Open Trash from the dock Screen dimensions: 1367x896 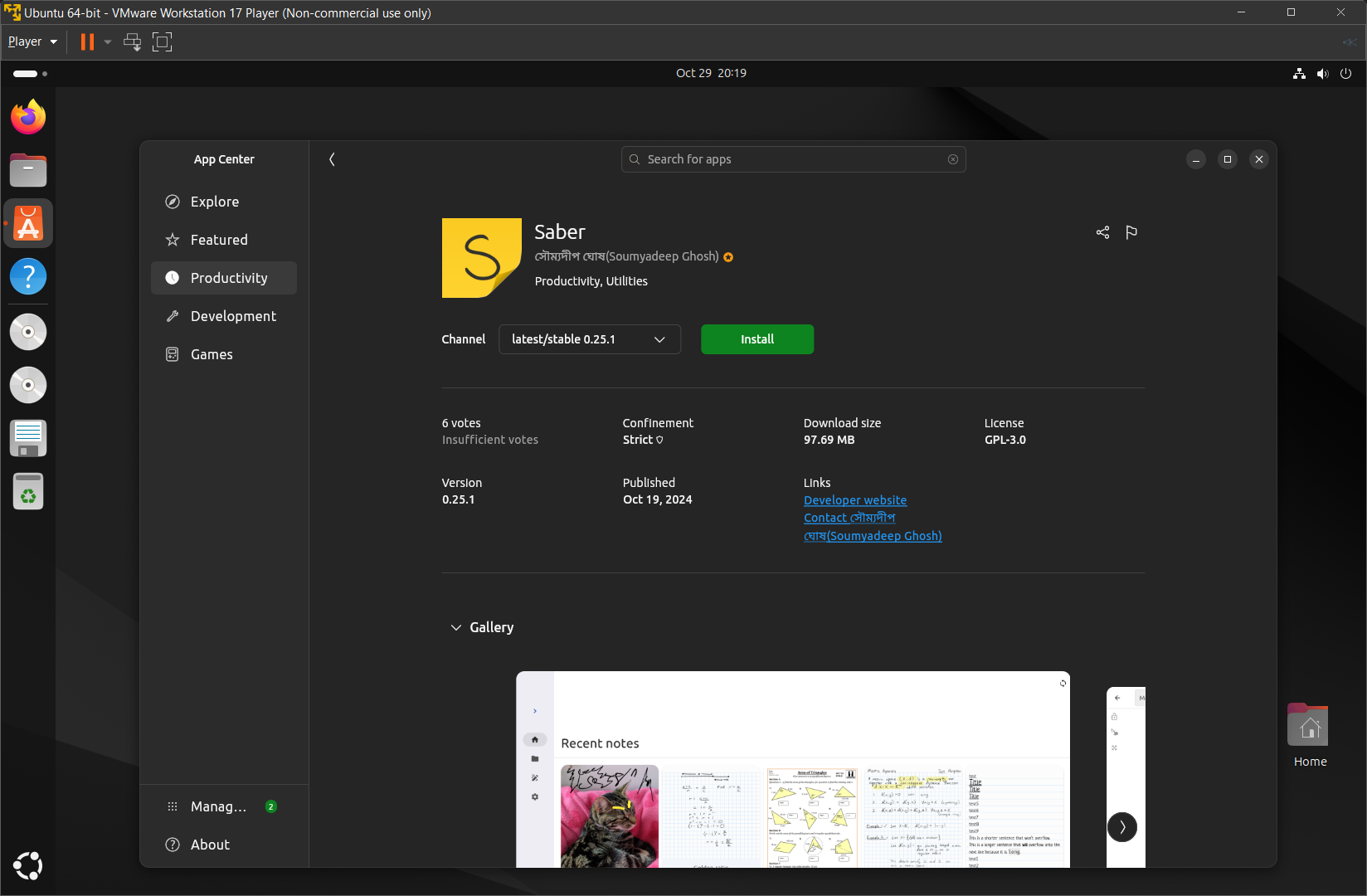(28, 492)
